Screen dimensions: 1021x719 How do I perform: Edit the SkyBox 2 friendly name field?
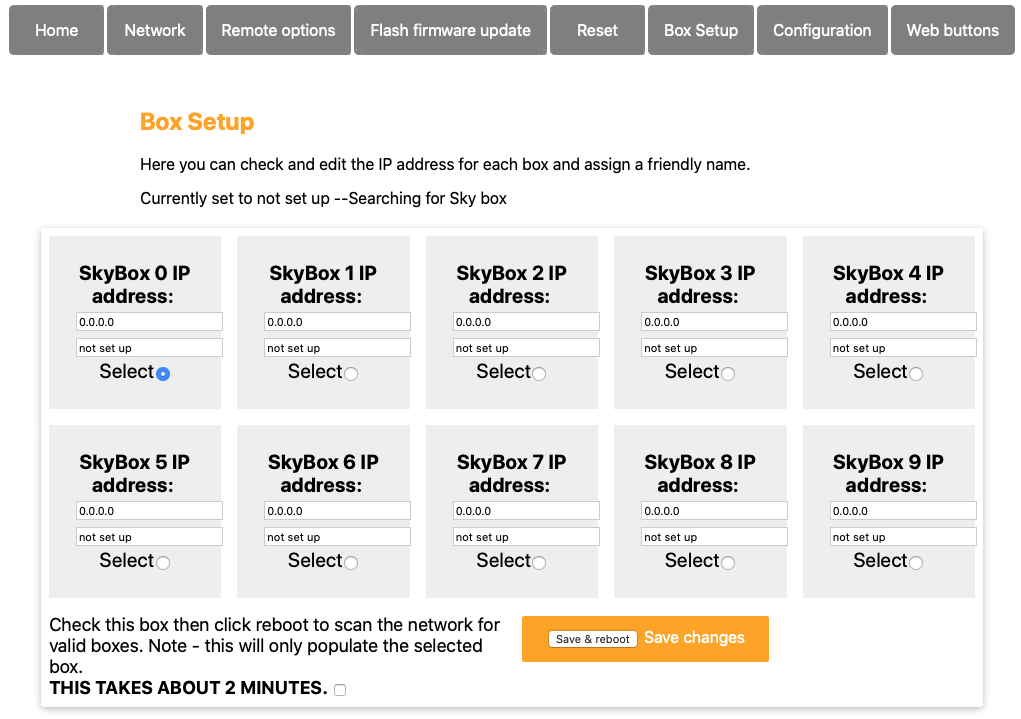click(x=526, y=348)
